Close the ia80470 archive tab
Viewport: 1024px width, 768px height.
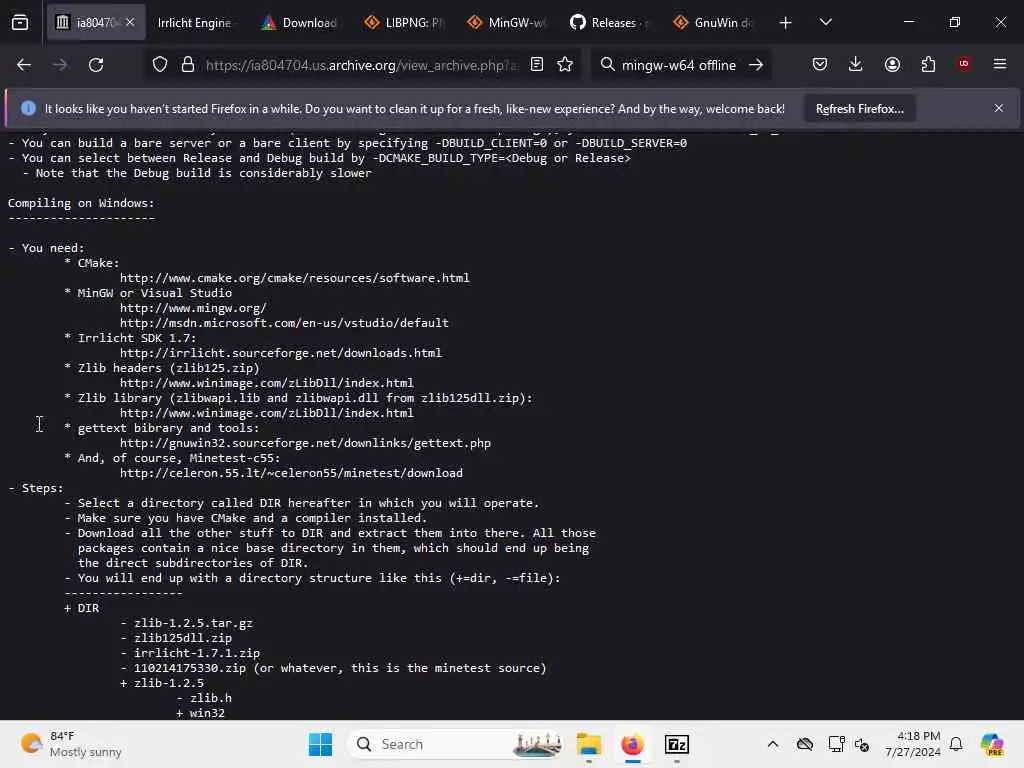pyautogui.click(x=130, y=22)
